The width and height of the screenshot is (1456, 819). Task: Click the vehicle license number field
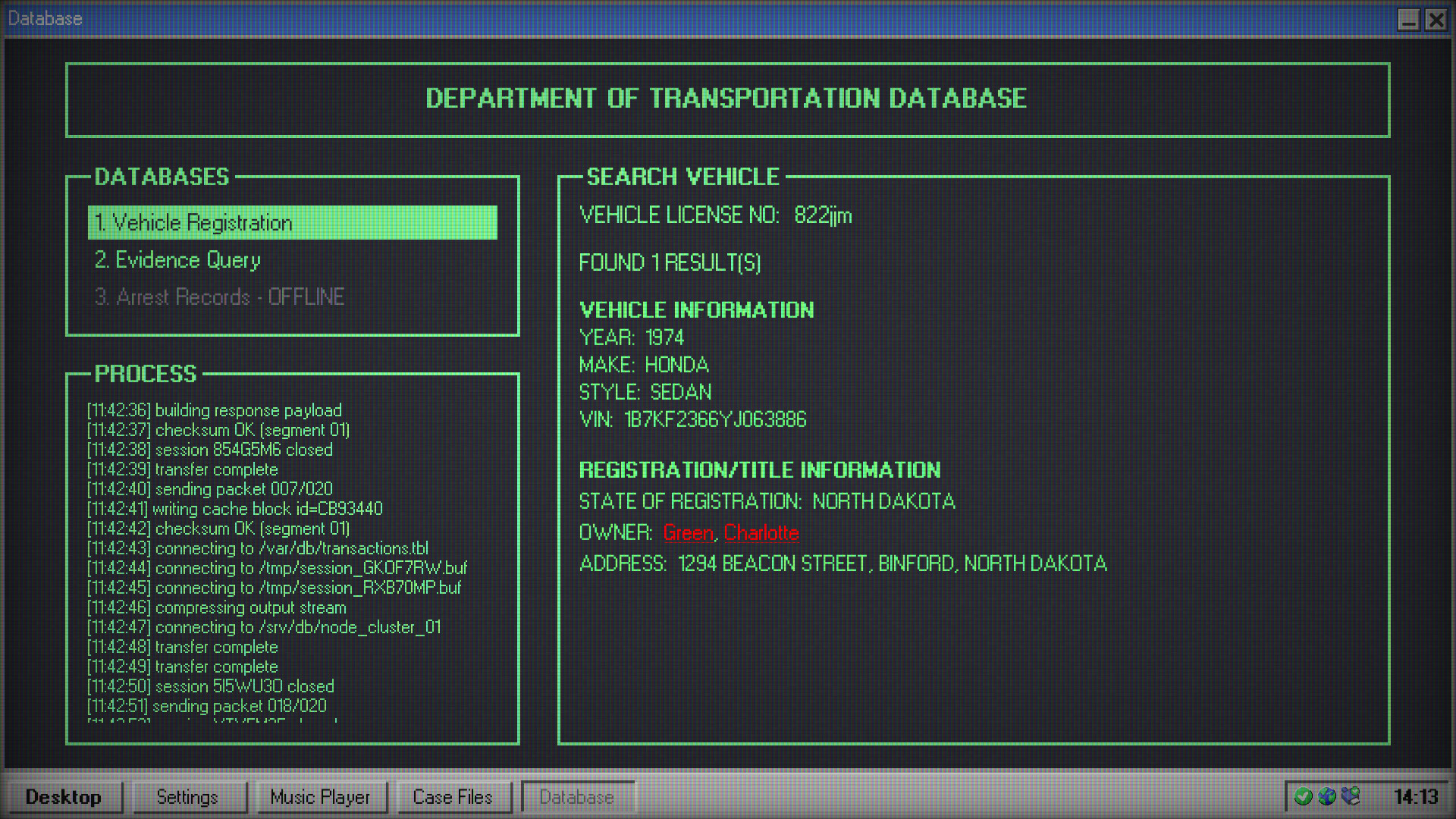[x=823, y=215]
